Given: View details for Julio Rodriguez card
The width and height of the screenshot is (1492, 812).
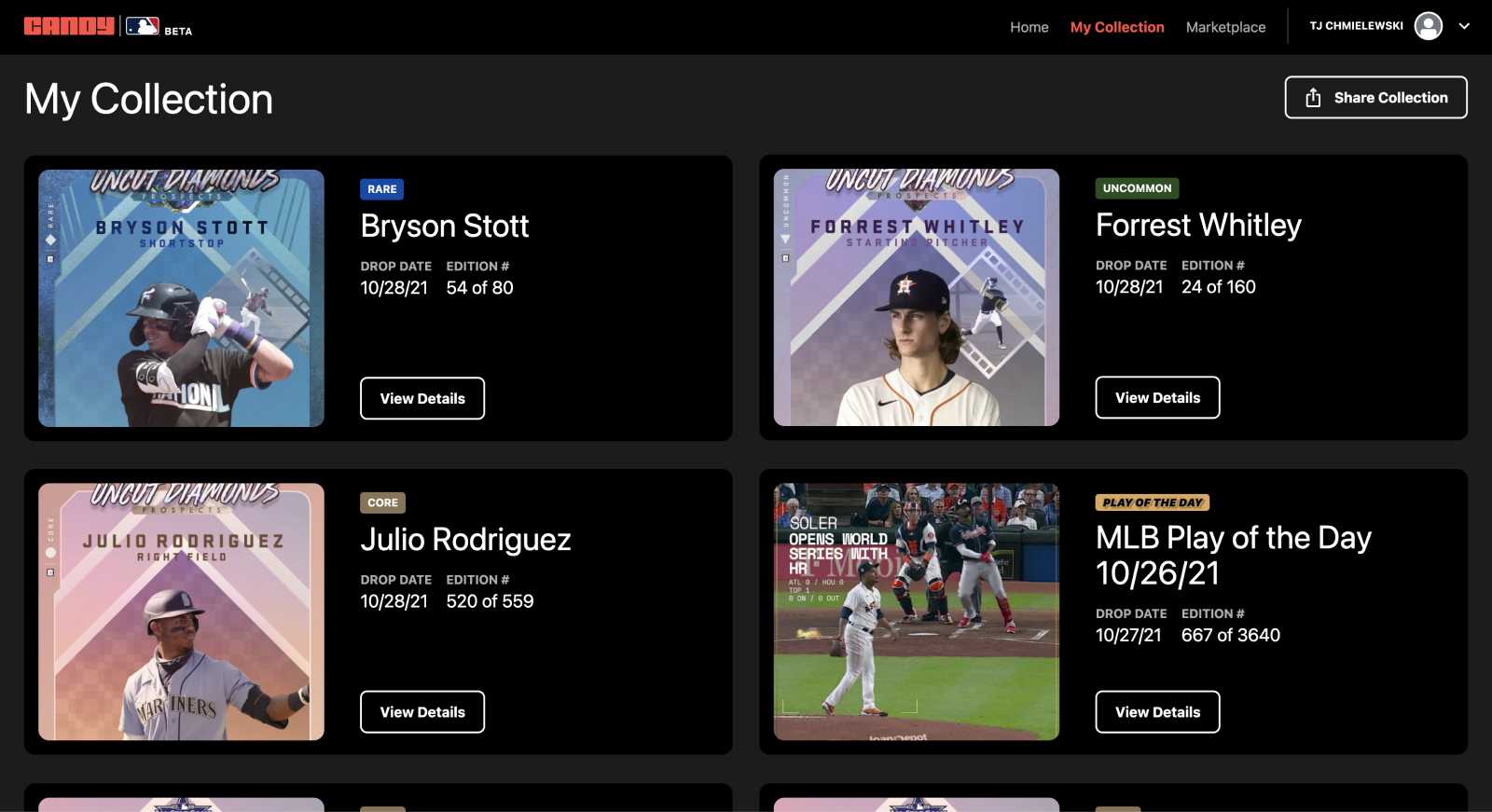Looking at the screenshot, I should click(x=422, y=711).
